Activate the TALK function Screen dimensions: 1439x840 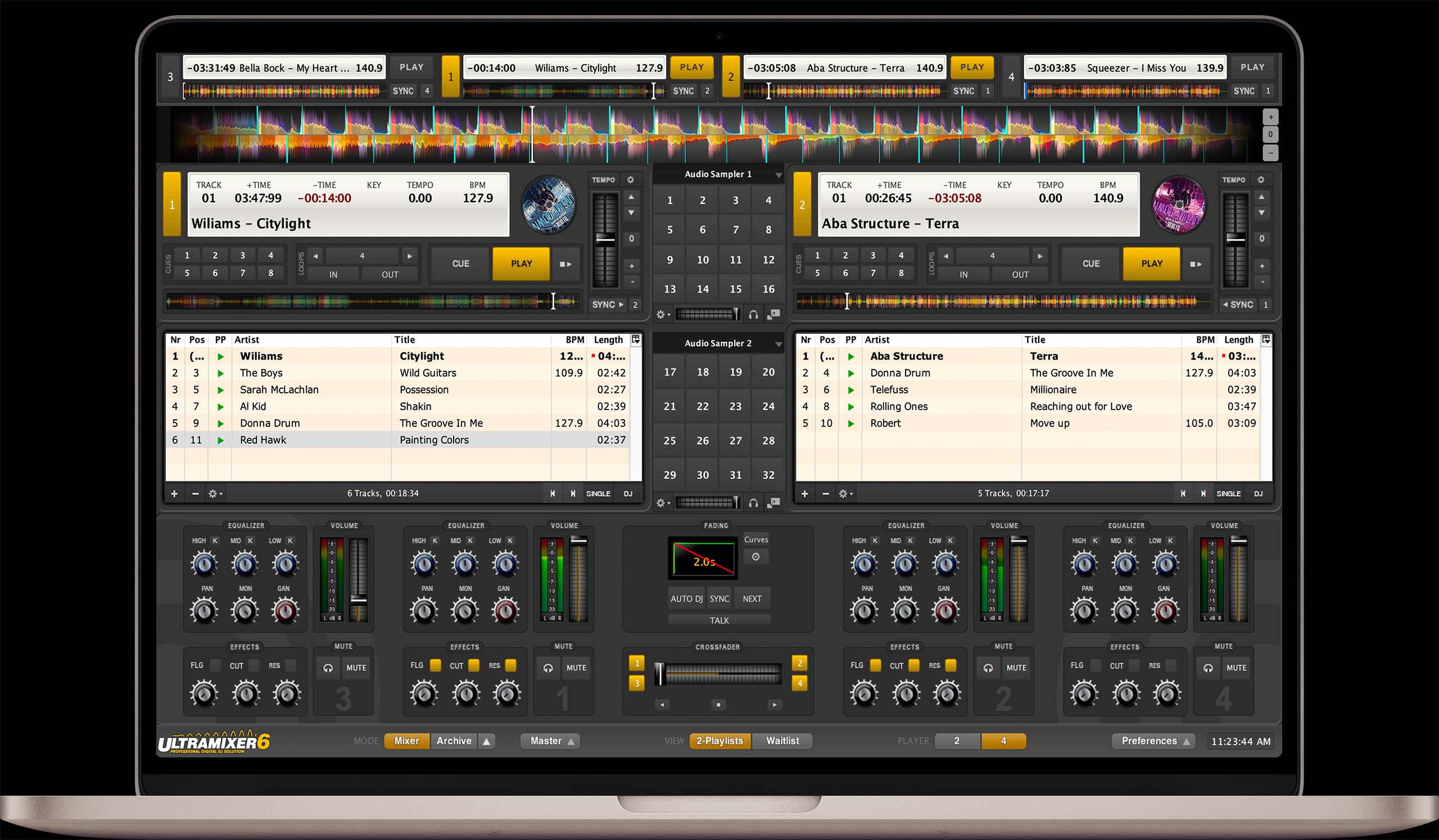tap(719, 620)
